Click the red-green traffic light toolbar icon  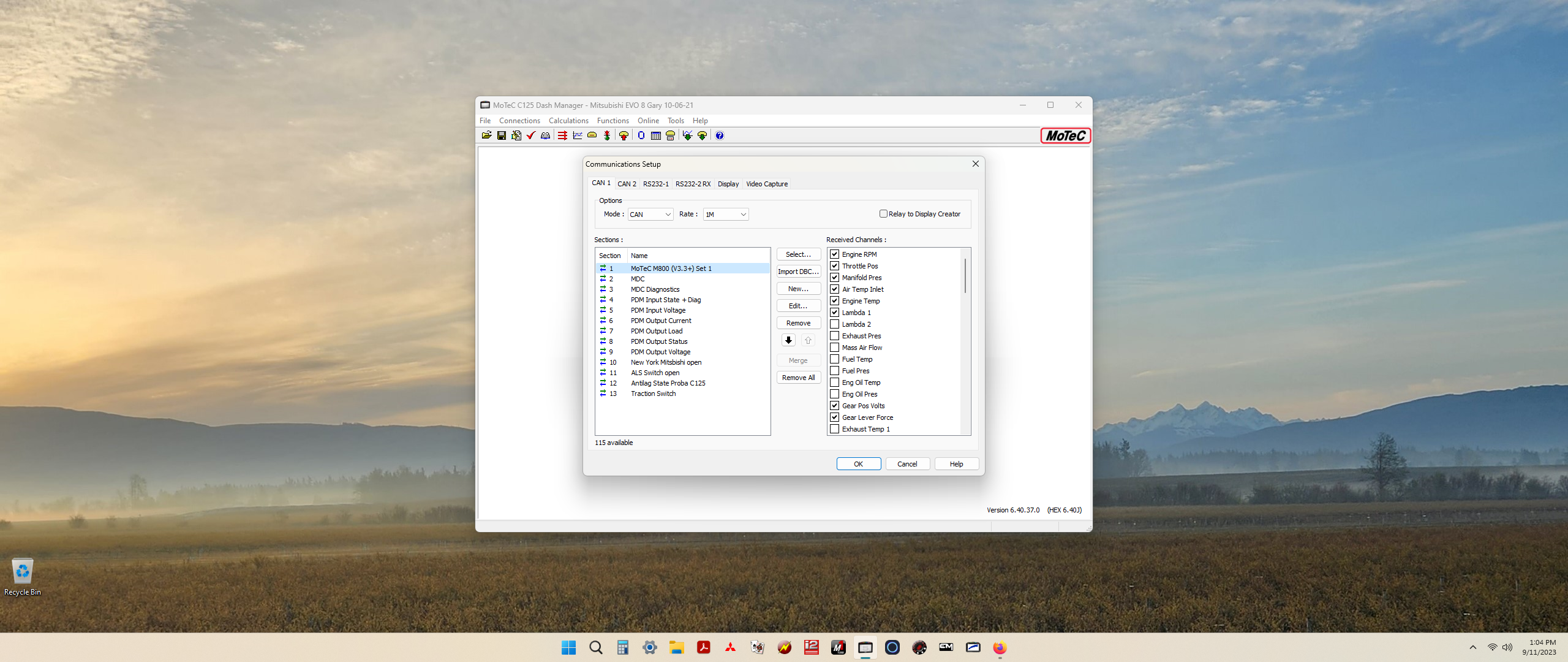(x=607, y=135)
